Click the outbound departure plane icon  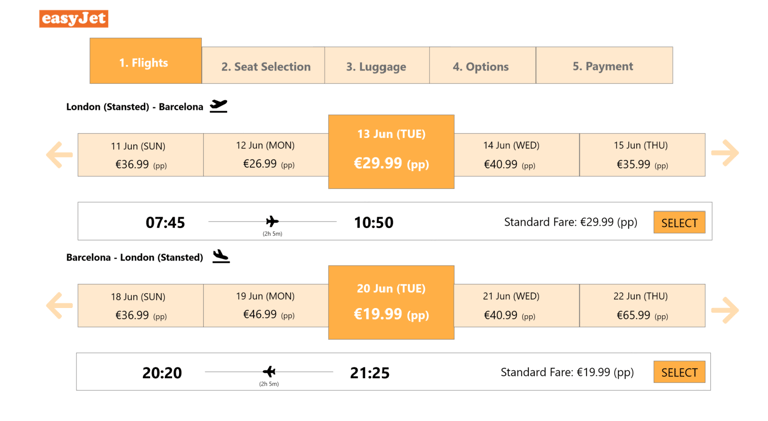219,105
